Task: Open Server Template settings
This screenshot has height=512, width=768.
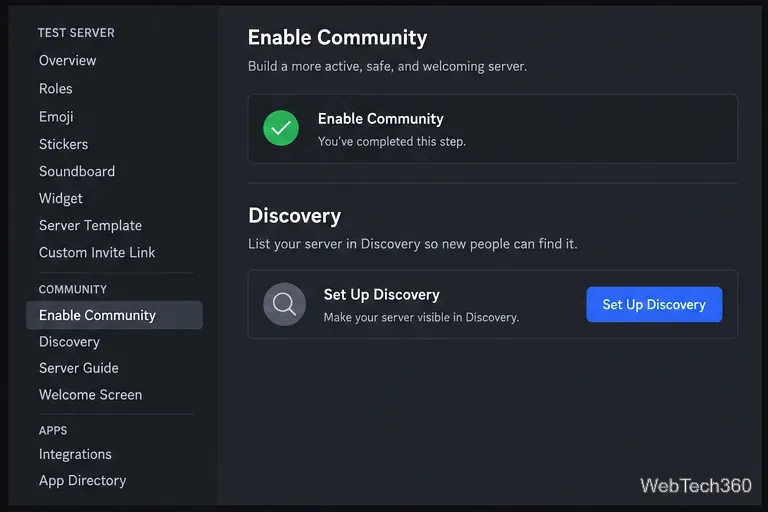Action: (x=91, y=225)
